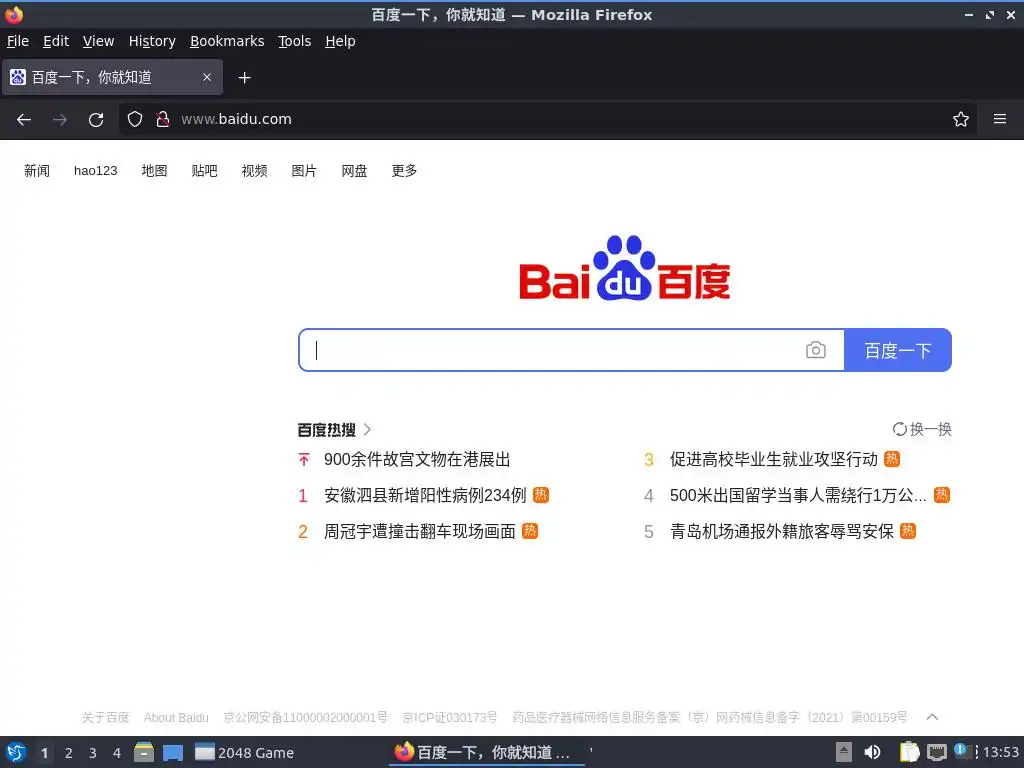Switch to workspace 2 in taskbar
Screen dimensions: 1024x768
coord(69,753)
